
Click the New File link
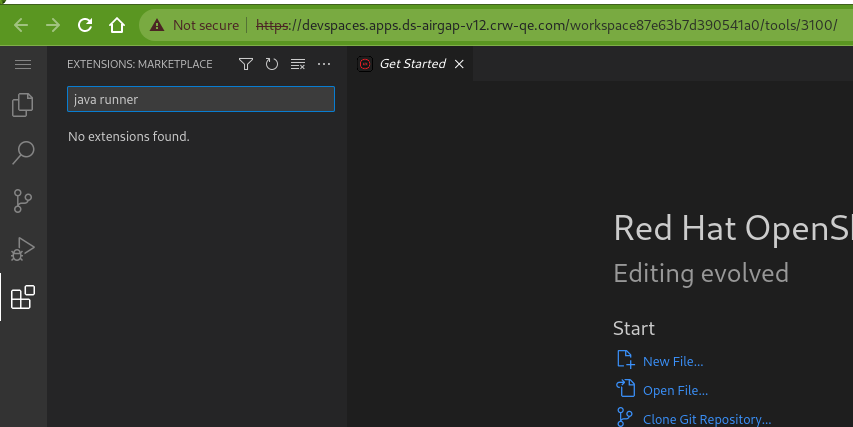672,361
